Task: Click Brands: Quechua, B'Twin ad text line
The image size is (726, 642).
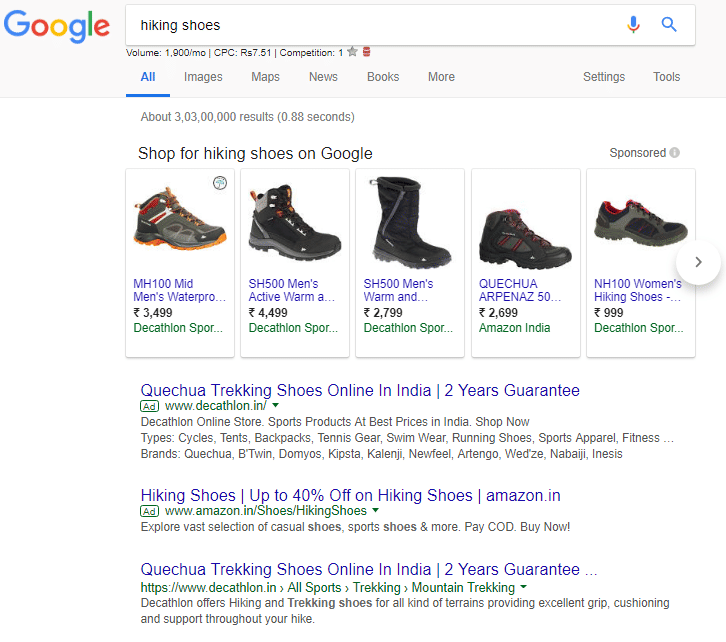Action: [382, 454]
